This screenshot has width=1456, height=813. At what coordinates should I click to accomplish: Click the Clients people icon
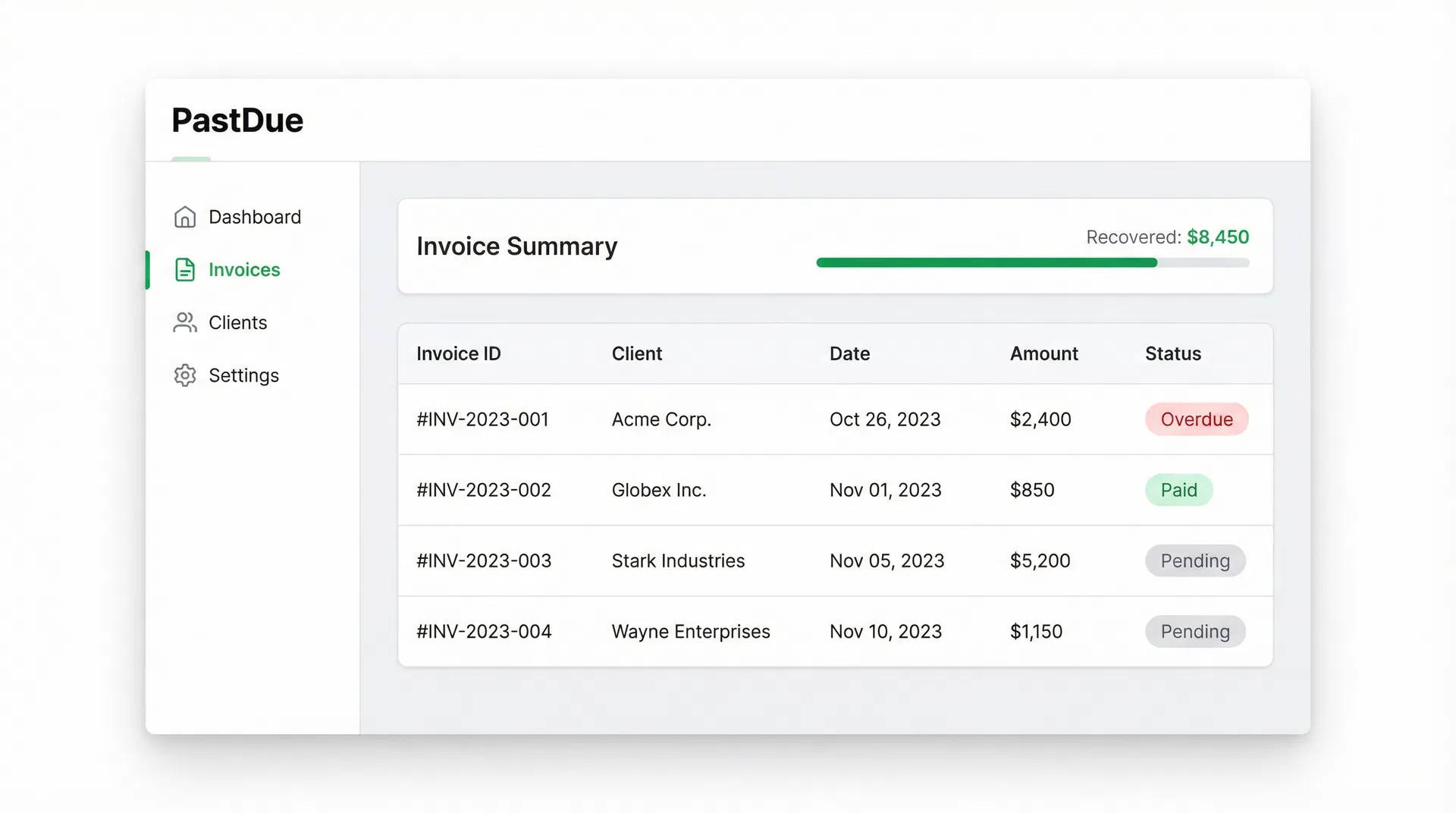pos(184,322)
